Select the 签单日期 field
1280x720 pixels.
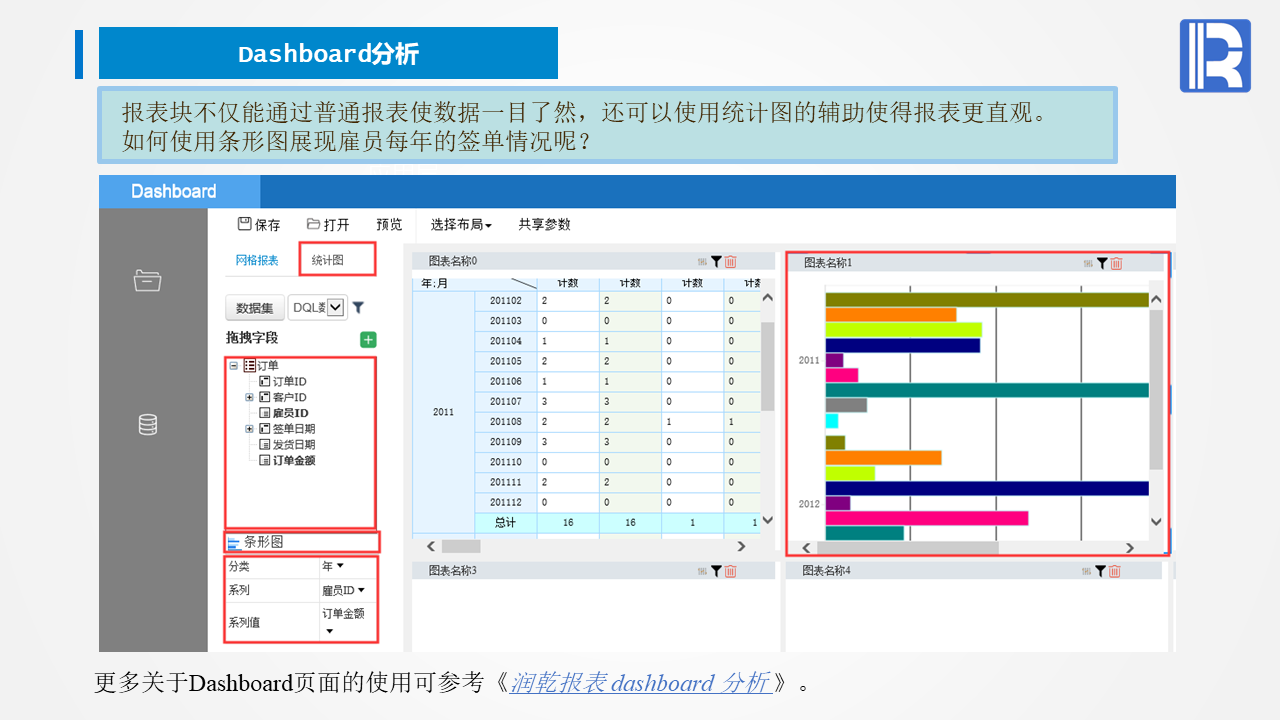click(294, 429)
